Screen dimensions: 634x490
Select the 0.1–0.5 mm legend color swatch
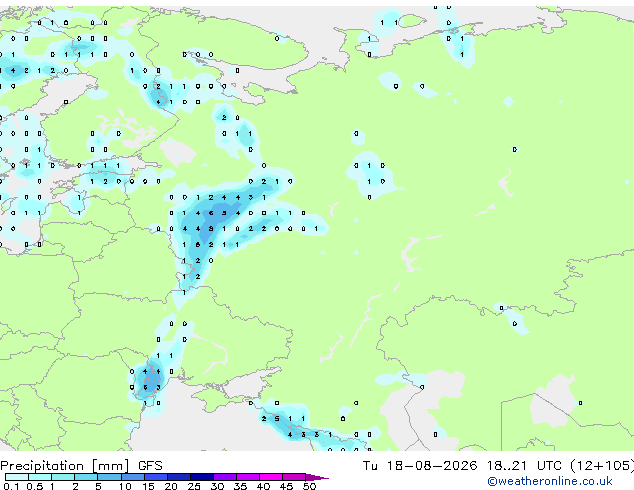point(17,477)
